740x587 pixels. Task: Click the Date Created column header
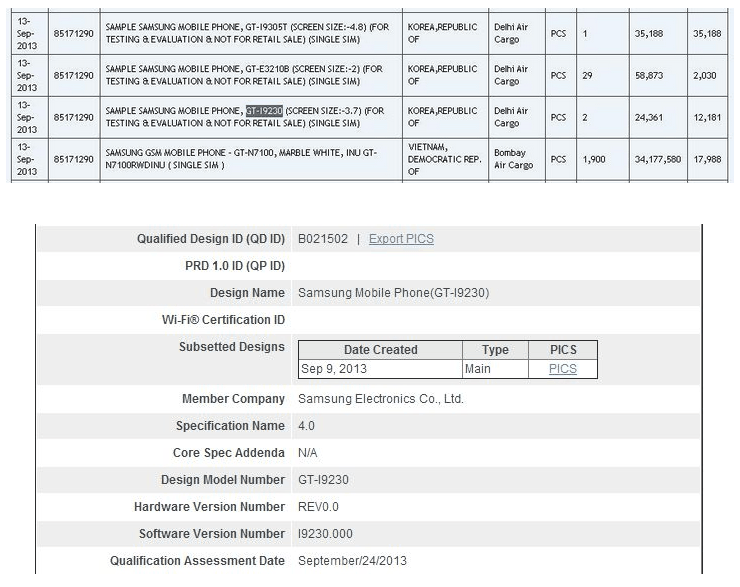[380, 350]
